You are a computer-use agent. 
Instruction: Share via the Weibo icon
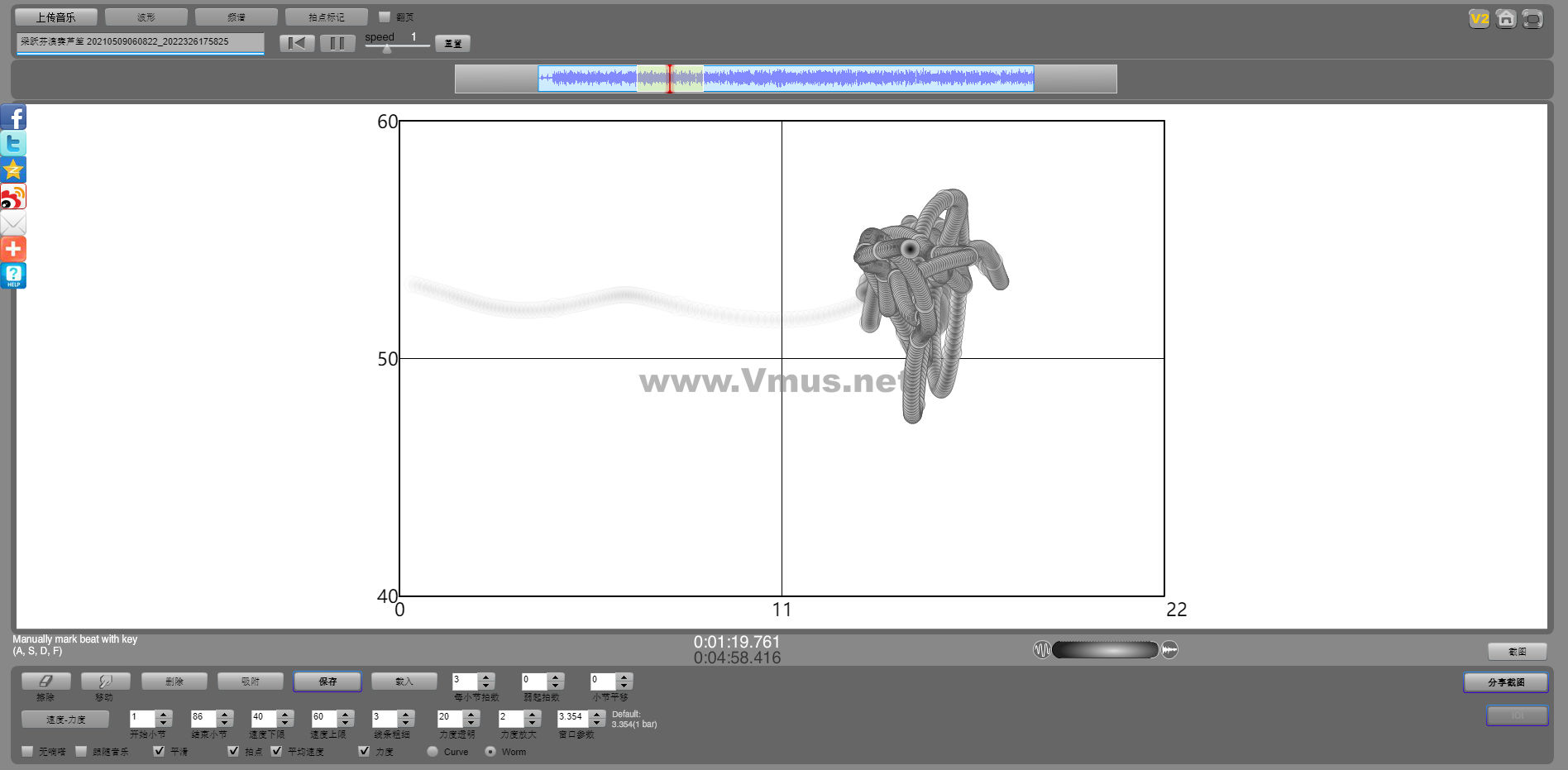[x=13, y=197]
